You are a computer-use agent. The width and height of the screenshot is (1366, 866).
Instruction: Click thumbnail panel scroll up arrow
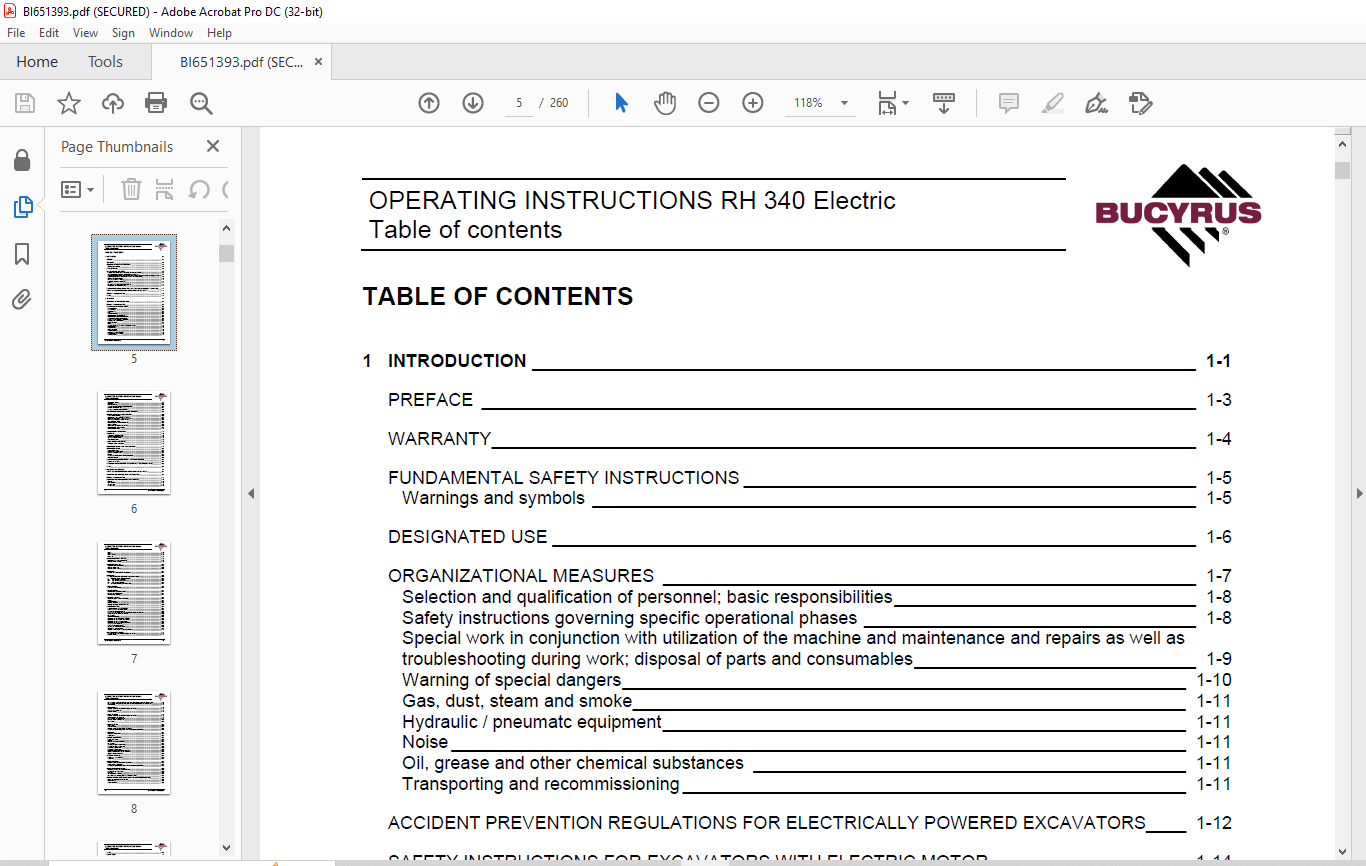point(226,229)
